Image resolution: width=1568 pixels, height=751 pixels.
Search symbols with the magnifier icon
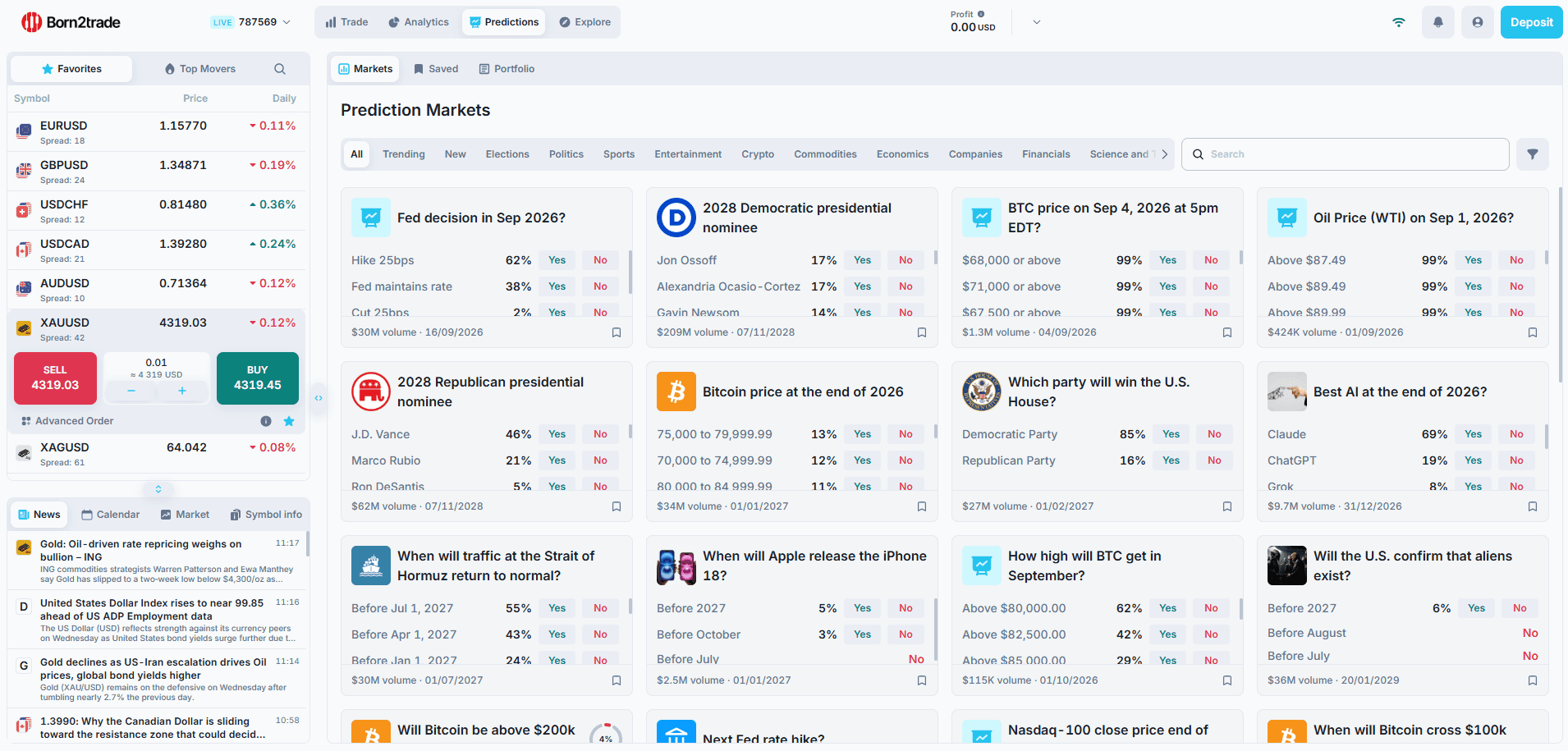click(x=280, y=69)
